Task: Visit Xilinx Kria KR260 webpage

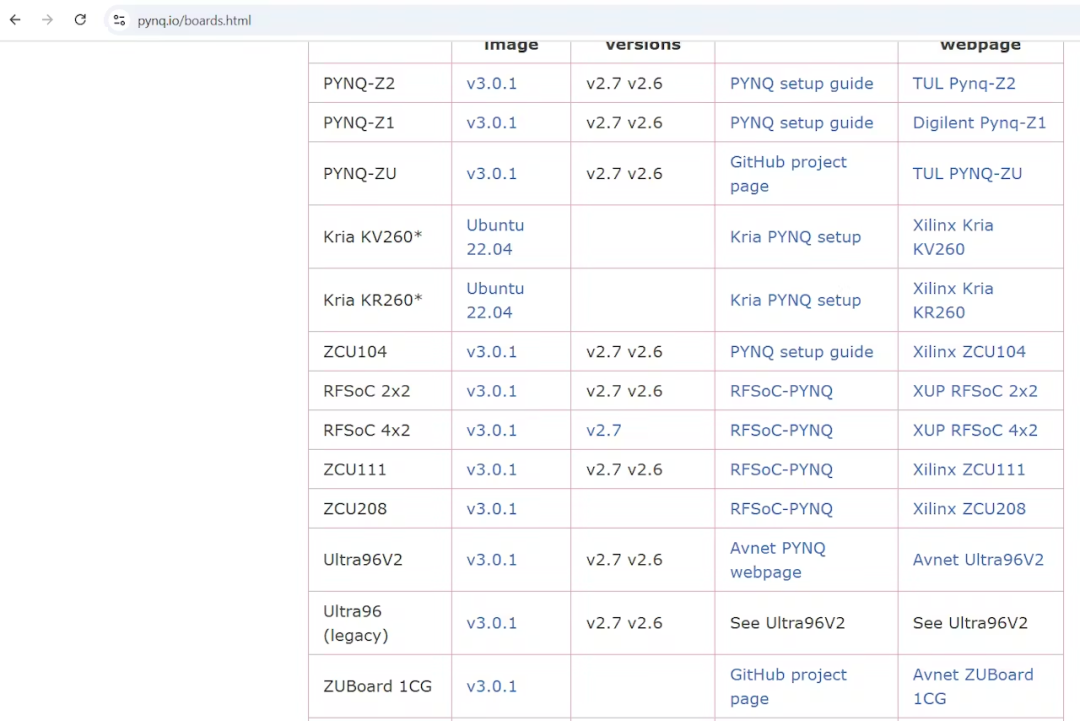Action: pyautogui.click(x=953, y=300)
